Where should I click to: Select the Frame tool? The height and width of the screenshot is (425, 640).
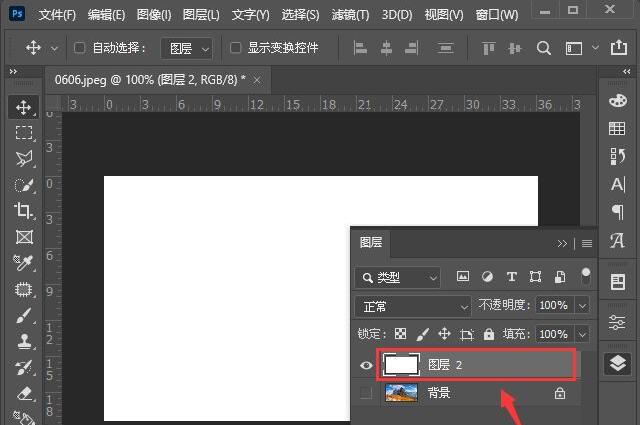tap(24, 237)
